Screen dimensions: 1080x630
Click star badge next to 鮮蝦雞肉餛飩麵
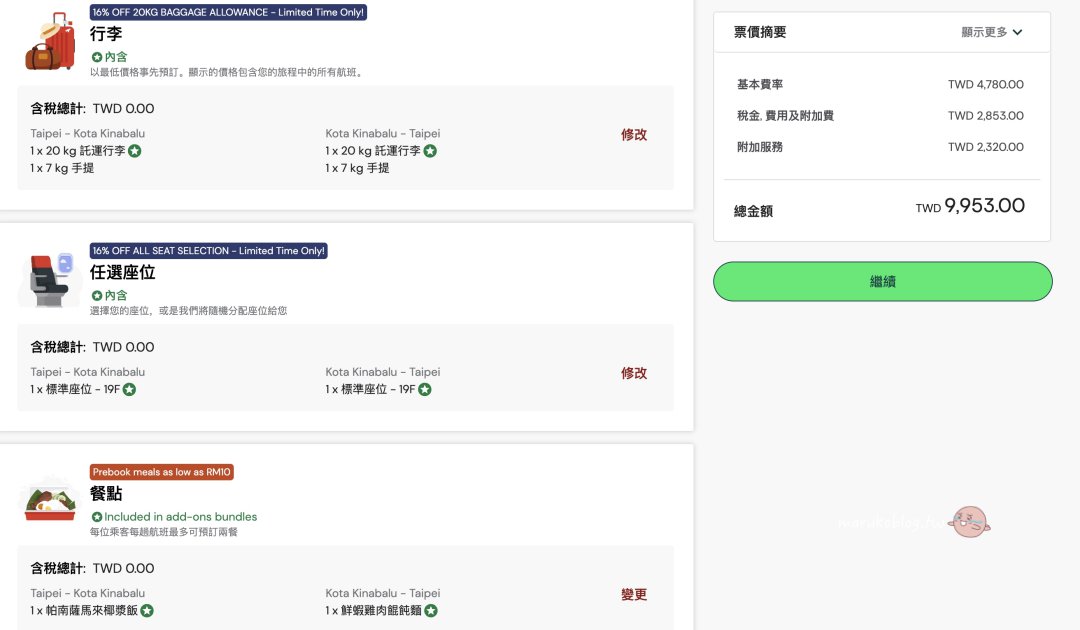click(x=431, y=611)
